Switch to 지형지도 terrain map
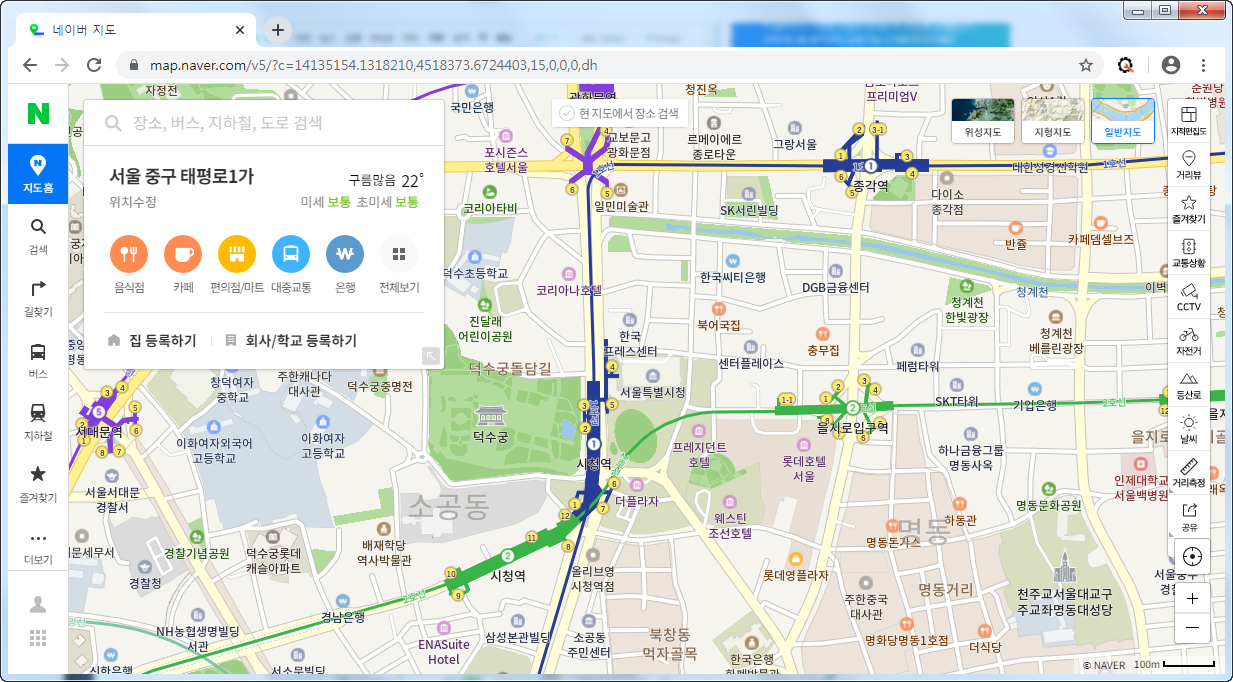The width and height of the screenshot is (1233, 682). [x=1053, y=120]
